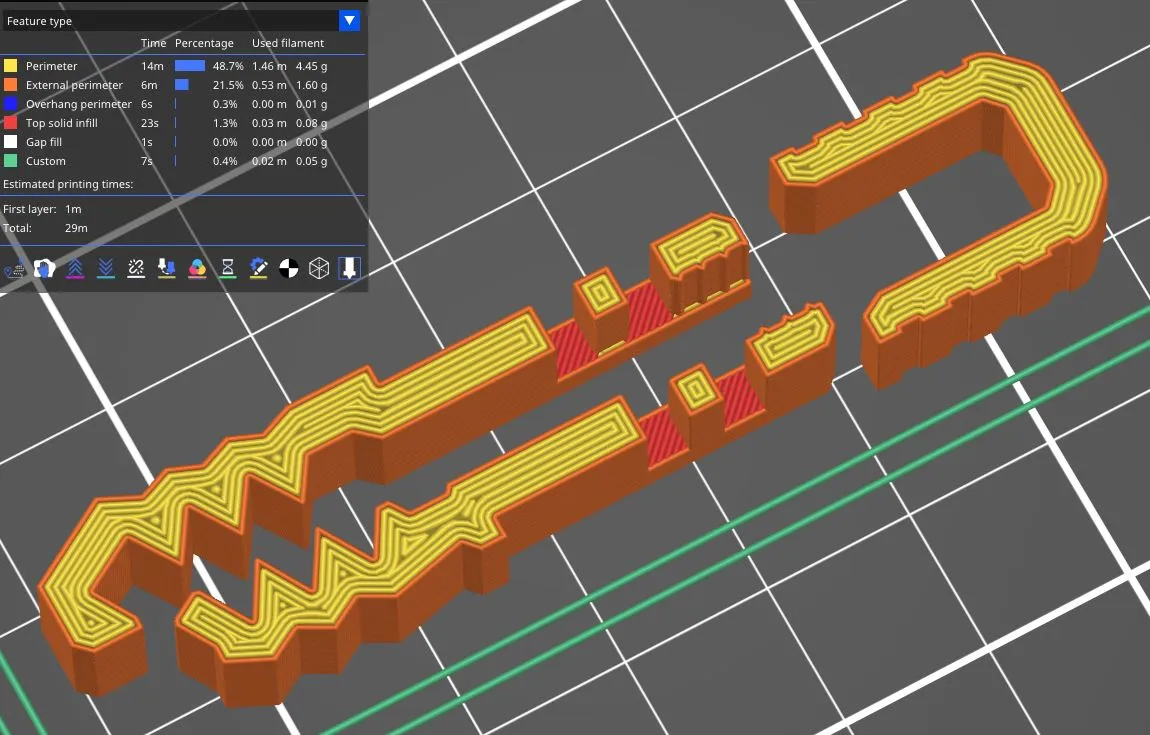Image resolution: width=1150 pixels, height=735 pixels.
Task: Toggle tool marker arrow icon
Action: pyautogui.click(x=349, y=268)
